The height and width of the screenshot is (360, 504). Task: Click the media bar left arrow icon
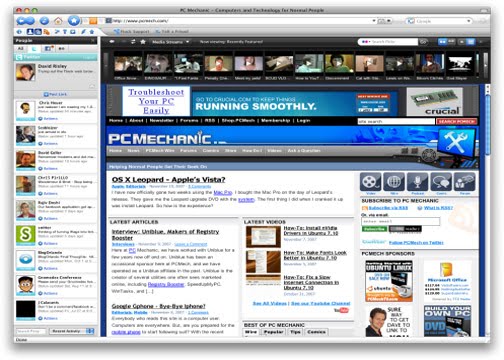pyautogui.click(x=112, y=42)
